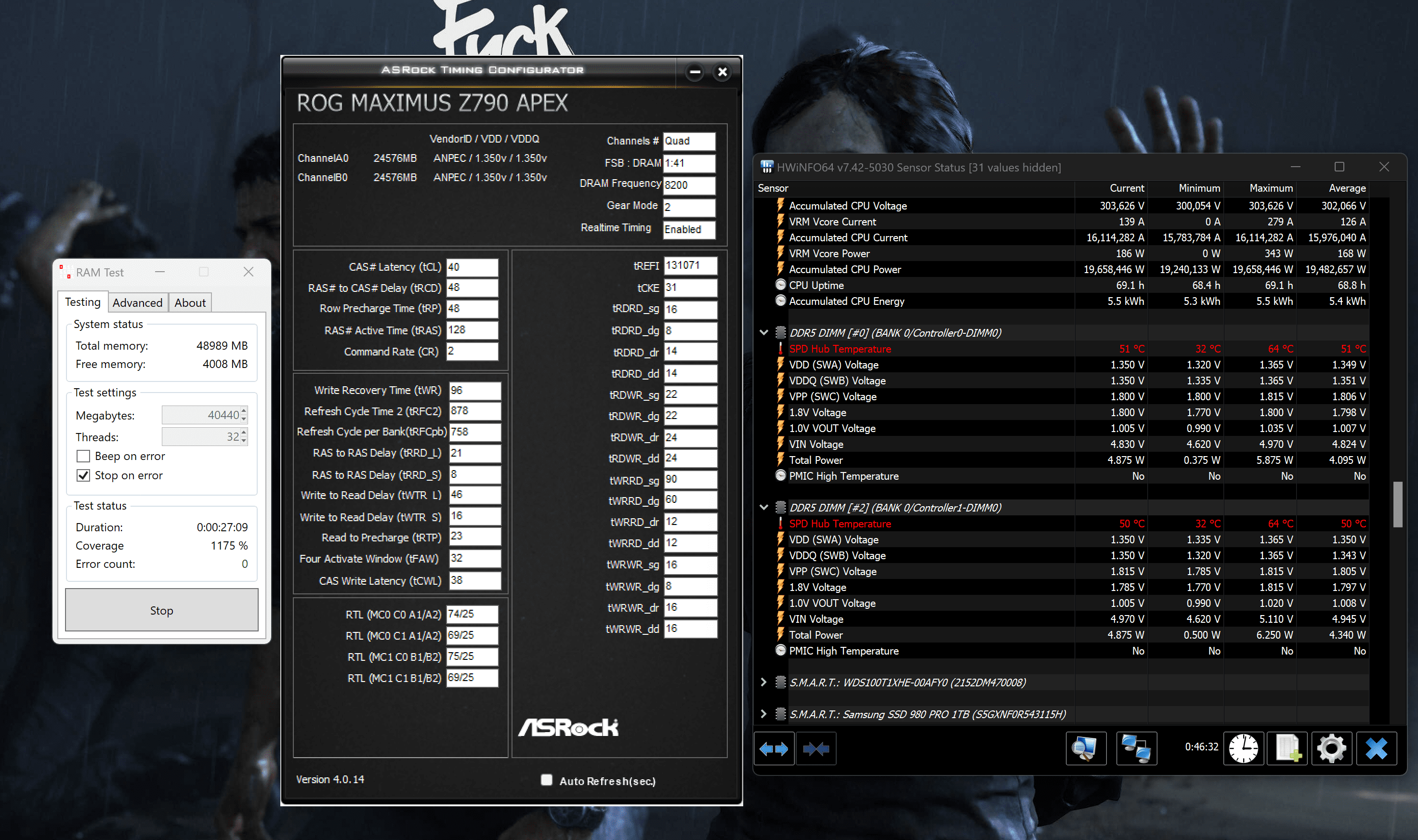Start logging with the document plus icon
The image size is (1418, 840).
tap(1287, 749)
